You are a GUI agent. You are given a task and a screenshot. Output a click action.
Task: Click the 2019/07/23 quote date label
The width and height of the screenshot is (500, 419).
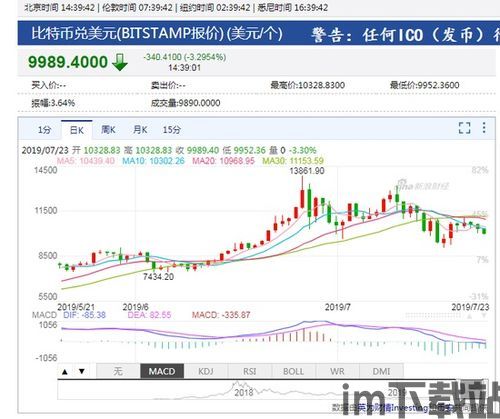45,150
